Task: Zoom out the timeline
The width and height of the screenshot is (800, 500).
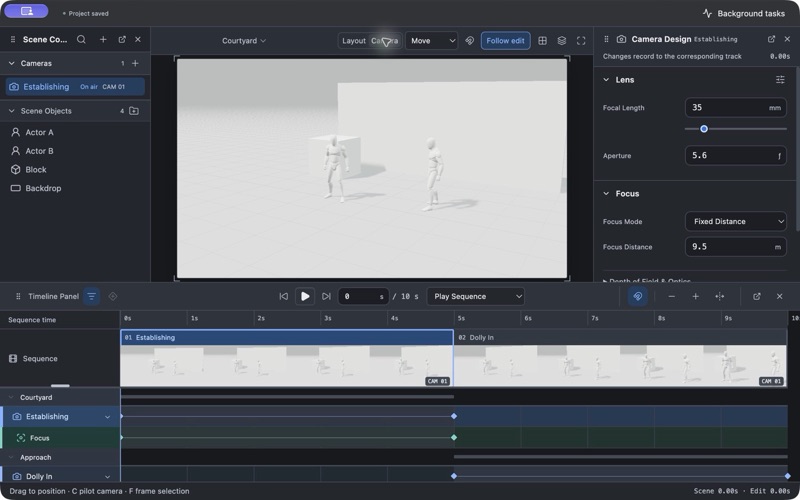Action: click(x=671, y=296)
